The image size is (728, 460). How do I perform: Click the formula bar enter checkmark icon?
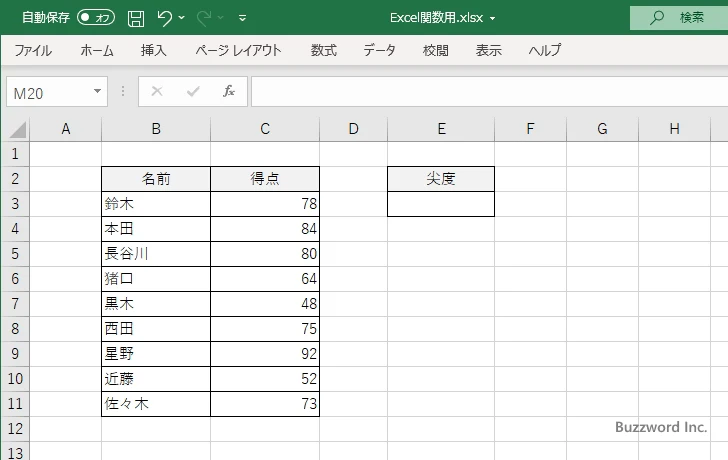pyautogui.click(x=193, y=91)
